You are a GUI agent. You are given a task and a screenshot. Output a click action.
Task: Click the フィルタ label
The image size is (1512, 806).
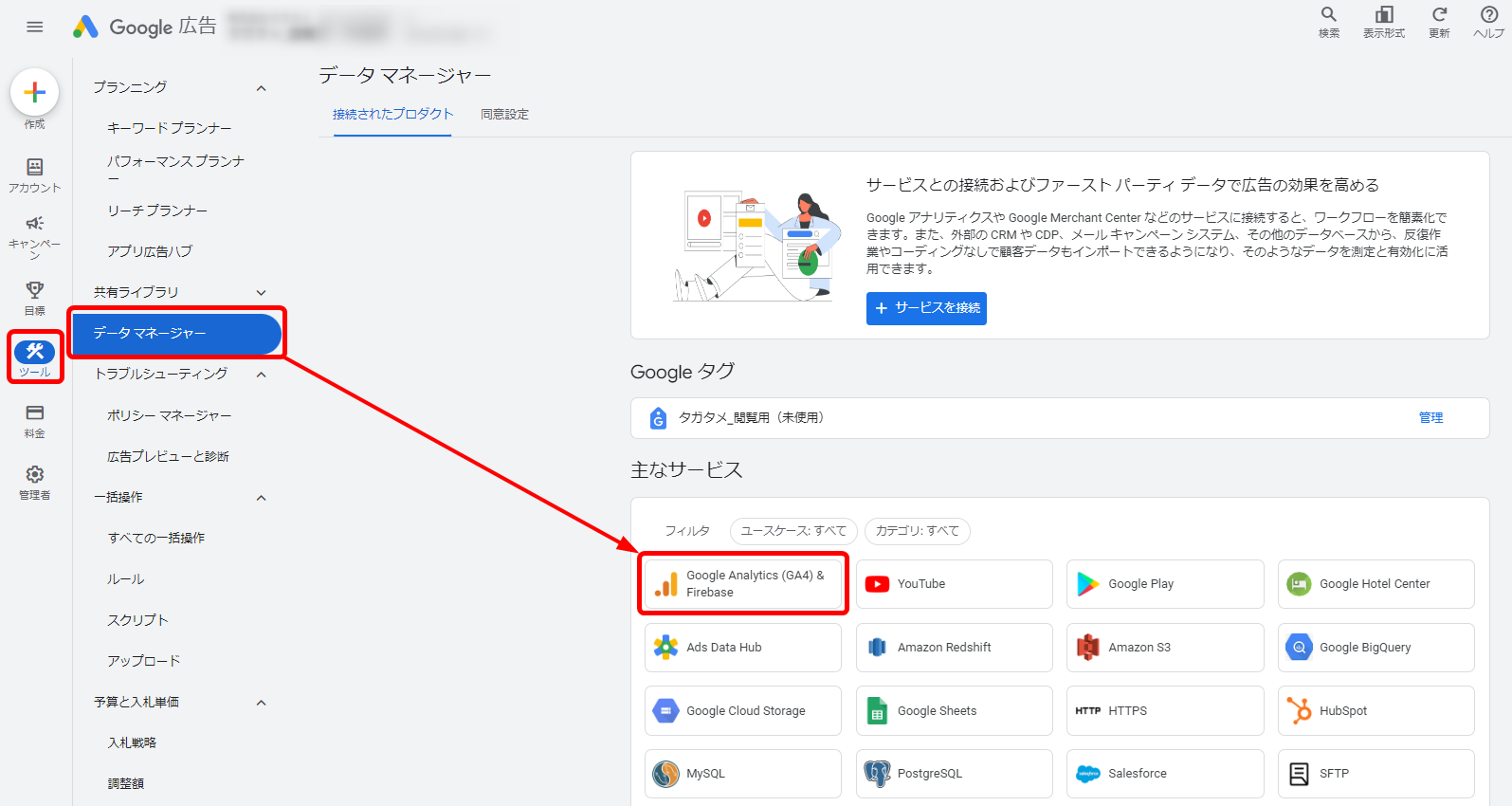(x=687, y=531)
